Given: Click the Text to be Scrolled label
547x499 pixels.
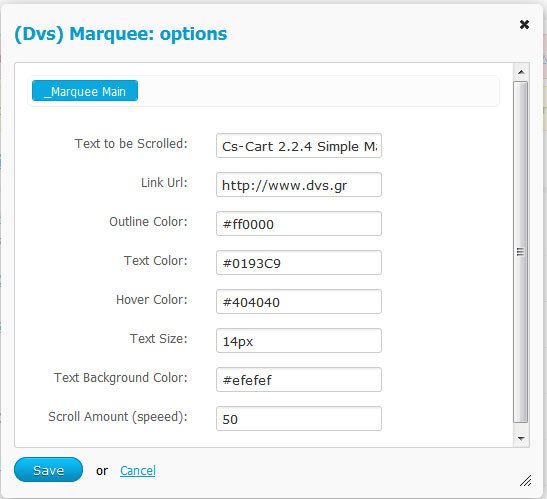Looking at the screenshot, I should point(131,144).
